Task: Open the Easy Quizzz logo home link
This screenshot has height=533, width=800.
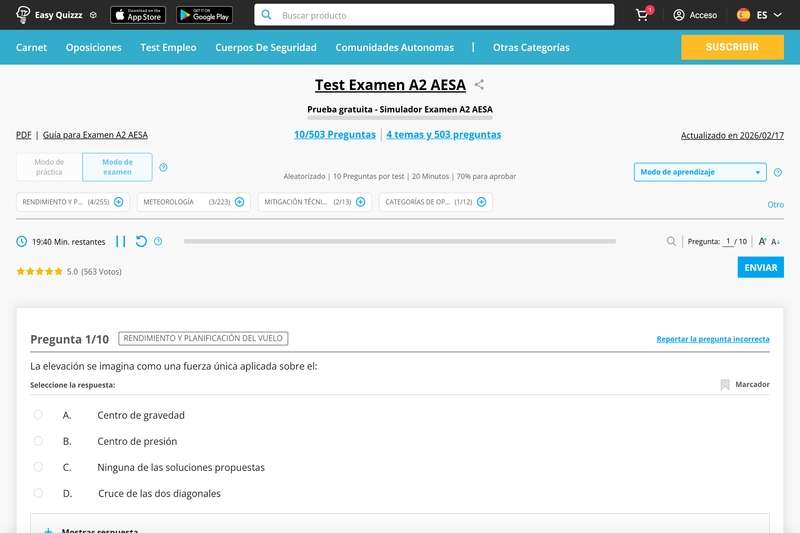Action: [49, 15]
